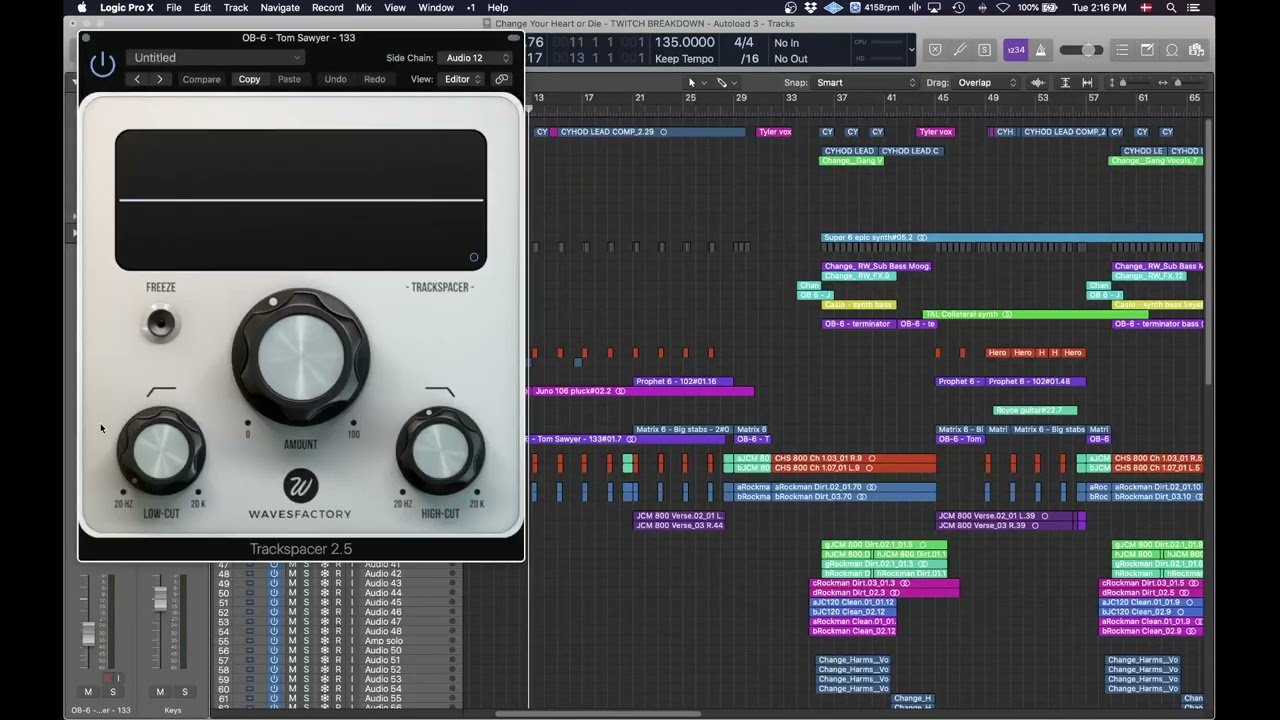This screenshot has width=1280, height=720.
Task: Open the Record menu
Action: pos(328,7)
